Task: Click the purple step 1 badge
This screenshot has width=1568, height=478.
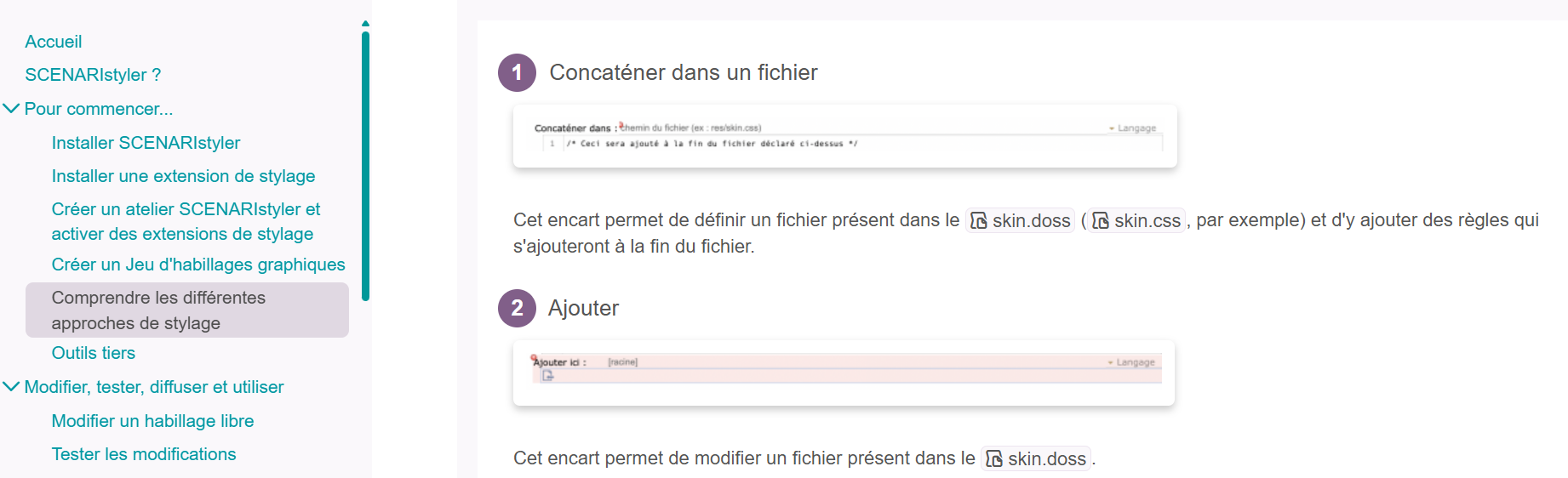Action: click(517, 73)
